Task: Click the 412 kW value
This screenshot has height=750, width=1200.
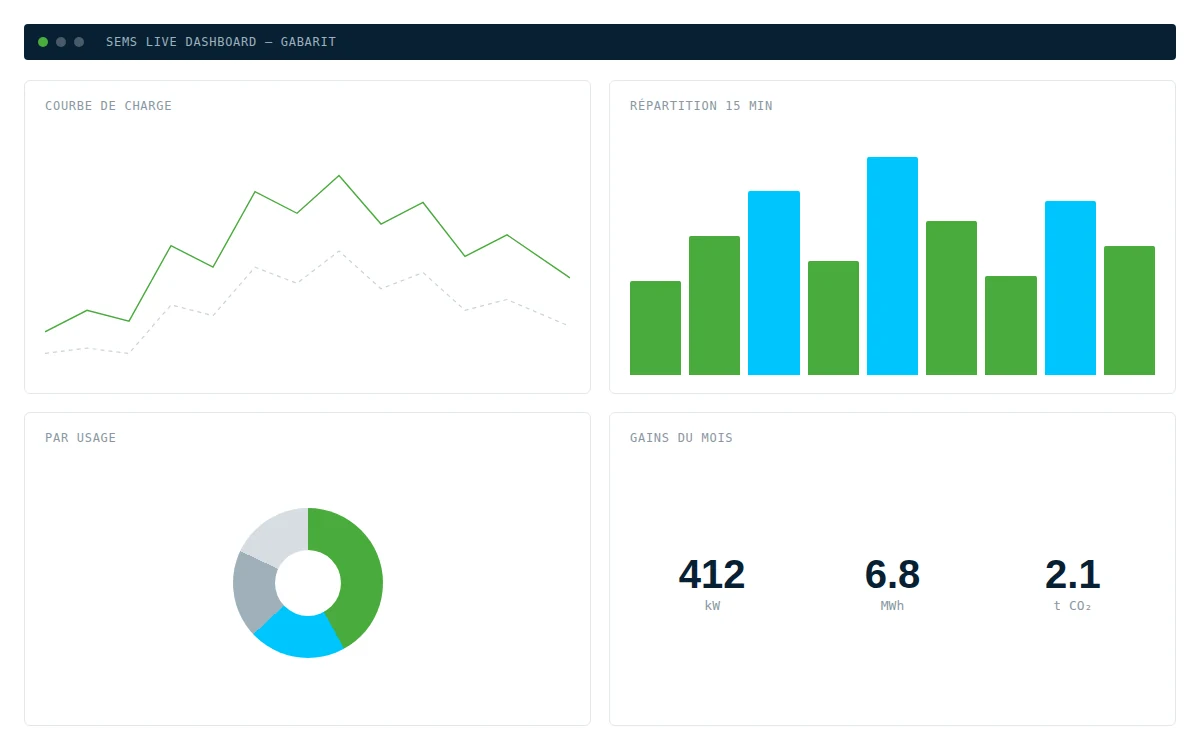Action: click(x=712, y=582)
